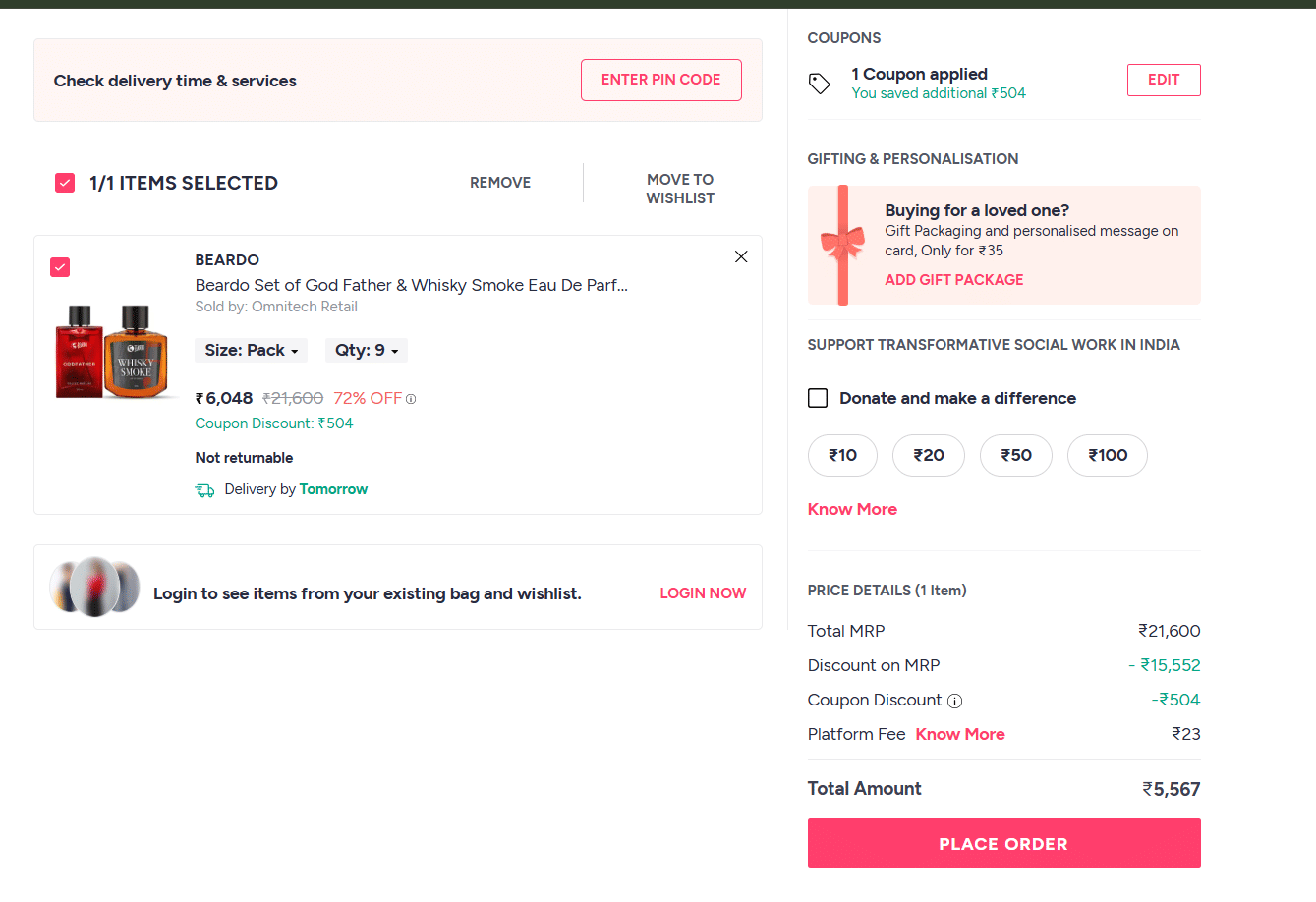Click the wishlist items preview image

pos(94,587)
